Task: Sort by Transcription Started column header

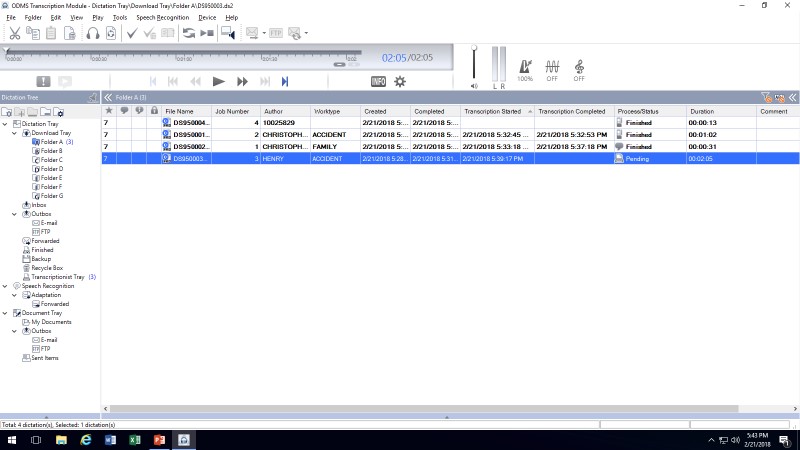Action: 497,111
